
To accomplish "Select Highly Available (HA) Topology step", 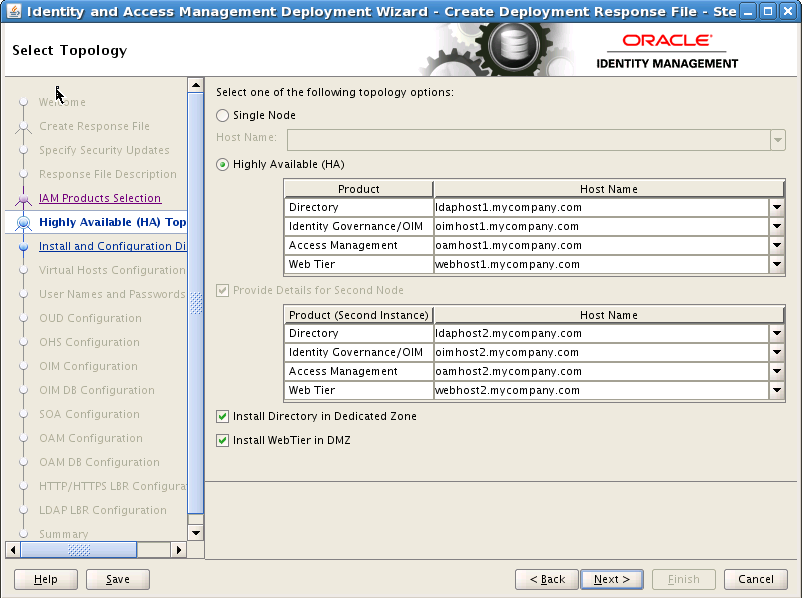I will click(113, 223).
